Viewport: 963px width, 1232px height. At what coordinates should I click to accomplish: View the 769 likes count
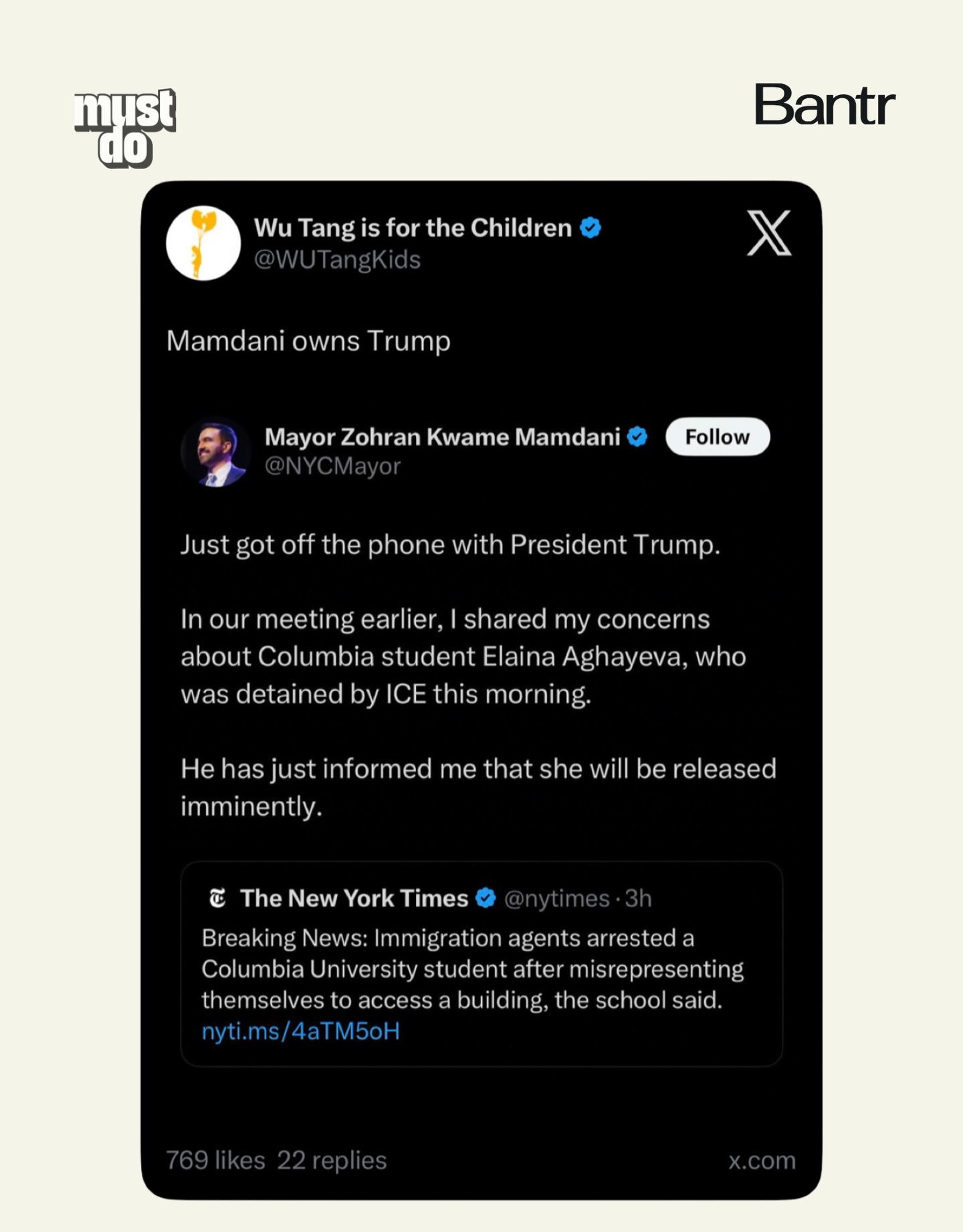[215, 1160]
